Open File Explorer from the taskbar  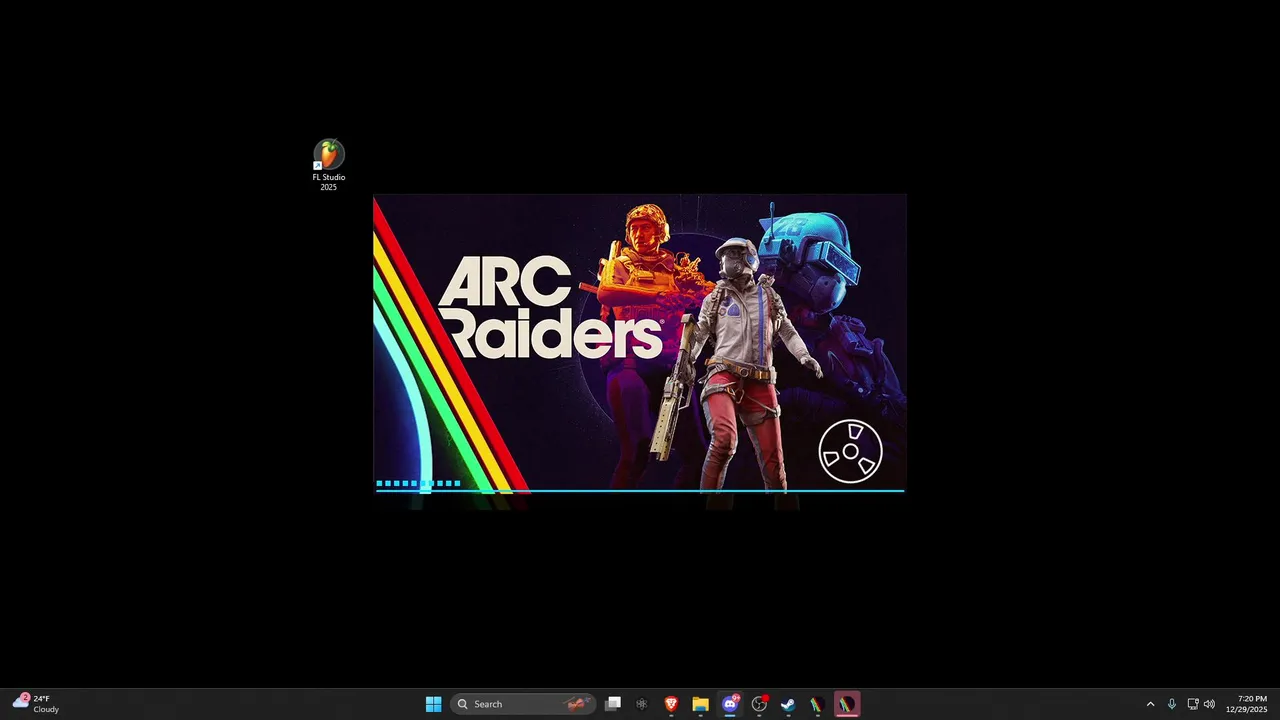coord(700,704)
